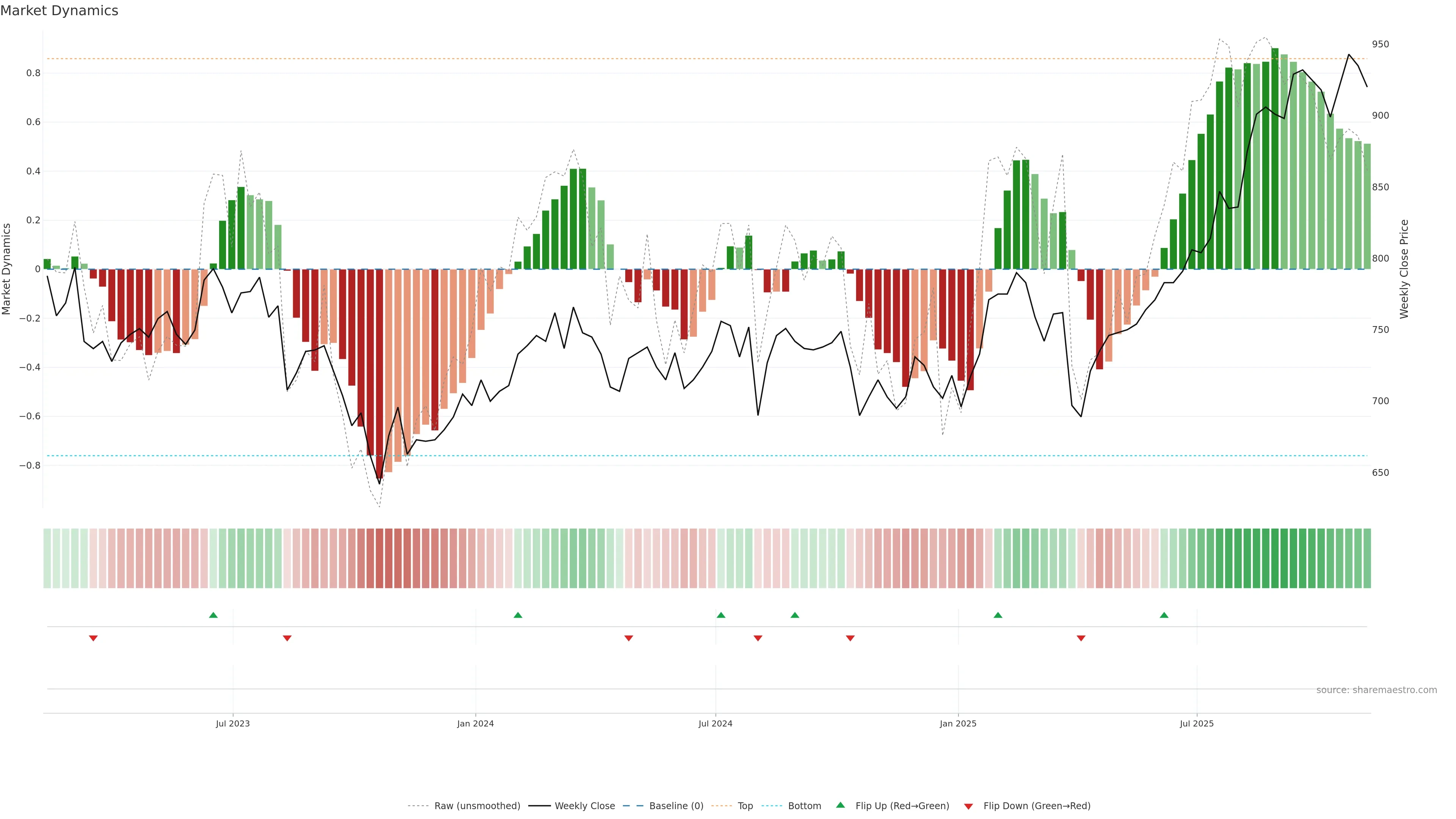Click the darkest green heatmap strip cell near Jul 2025
1456x819 pixels.
coord(1274,558)
